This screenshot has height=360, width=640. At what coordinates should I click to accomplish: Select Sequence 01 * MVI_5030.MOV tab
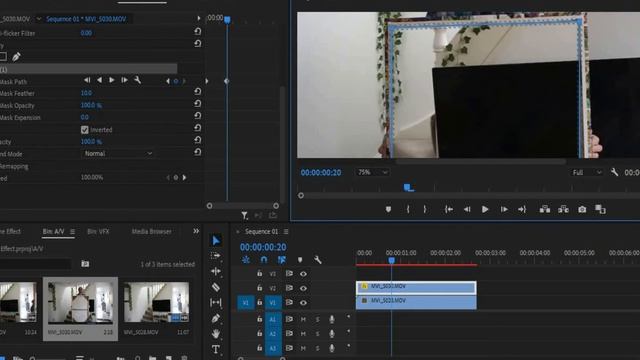[x=86, y=19]
